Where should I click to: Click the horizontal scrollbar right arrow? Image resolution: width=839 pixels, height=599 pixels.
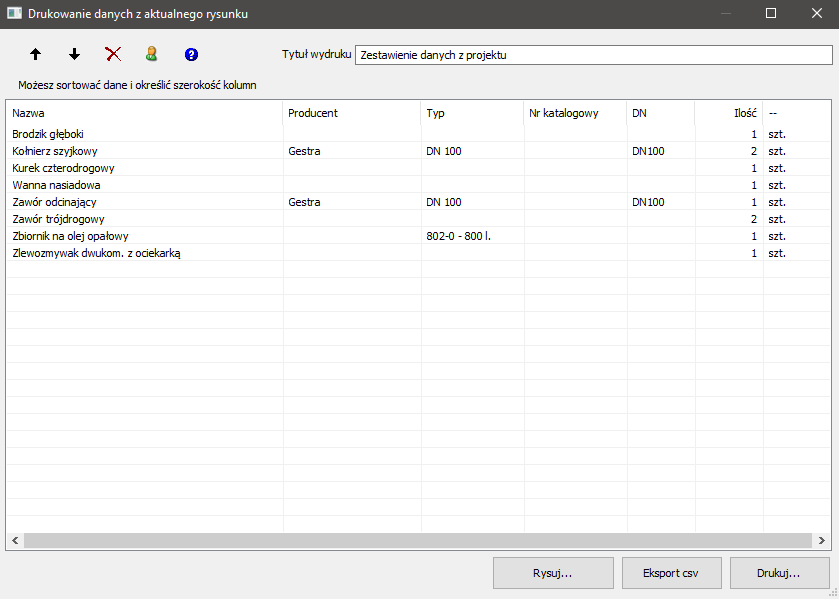pos(822,541)
